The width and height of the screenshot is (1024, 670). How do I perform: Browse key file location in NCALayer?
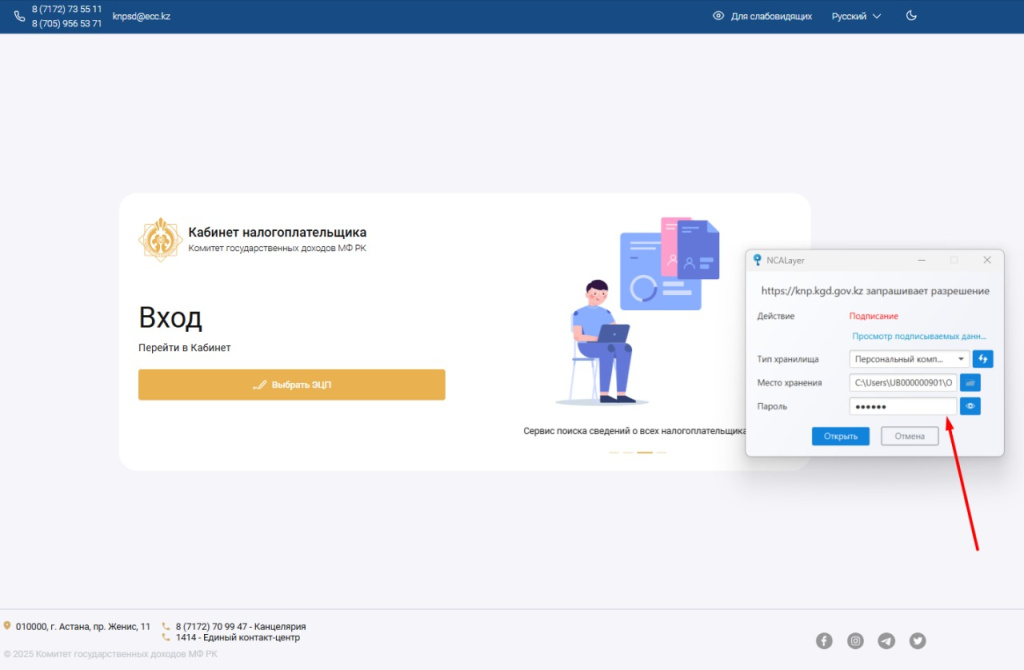pos(969,382)
